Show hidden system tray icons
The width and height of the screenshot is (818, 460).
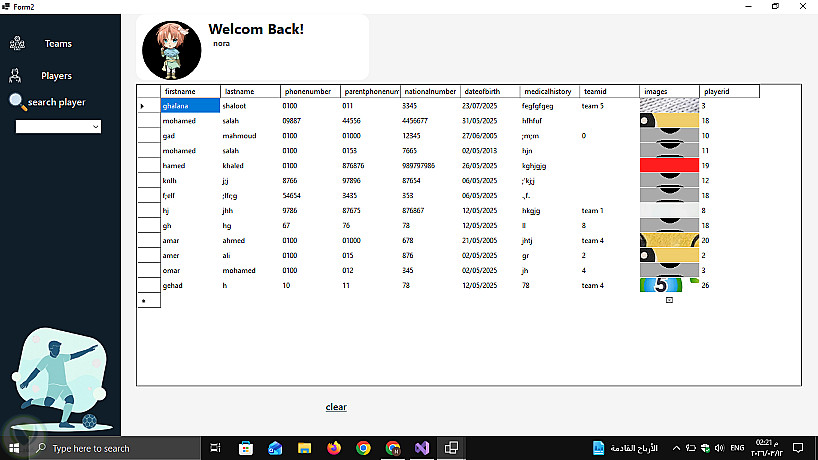tap(676, 448)
